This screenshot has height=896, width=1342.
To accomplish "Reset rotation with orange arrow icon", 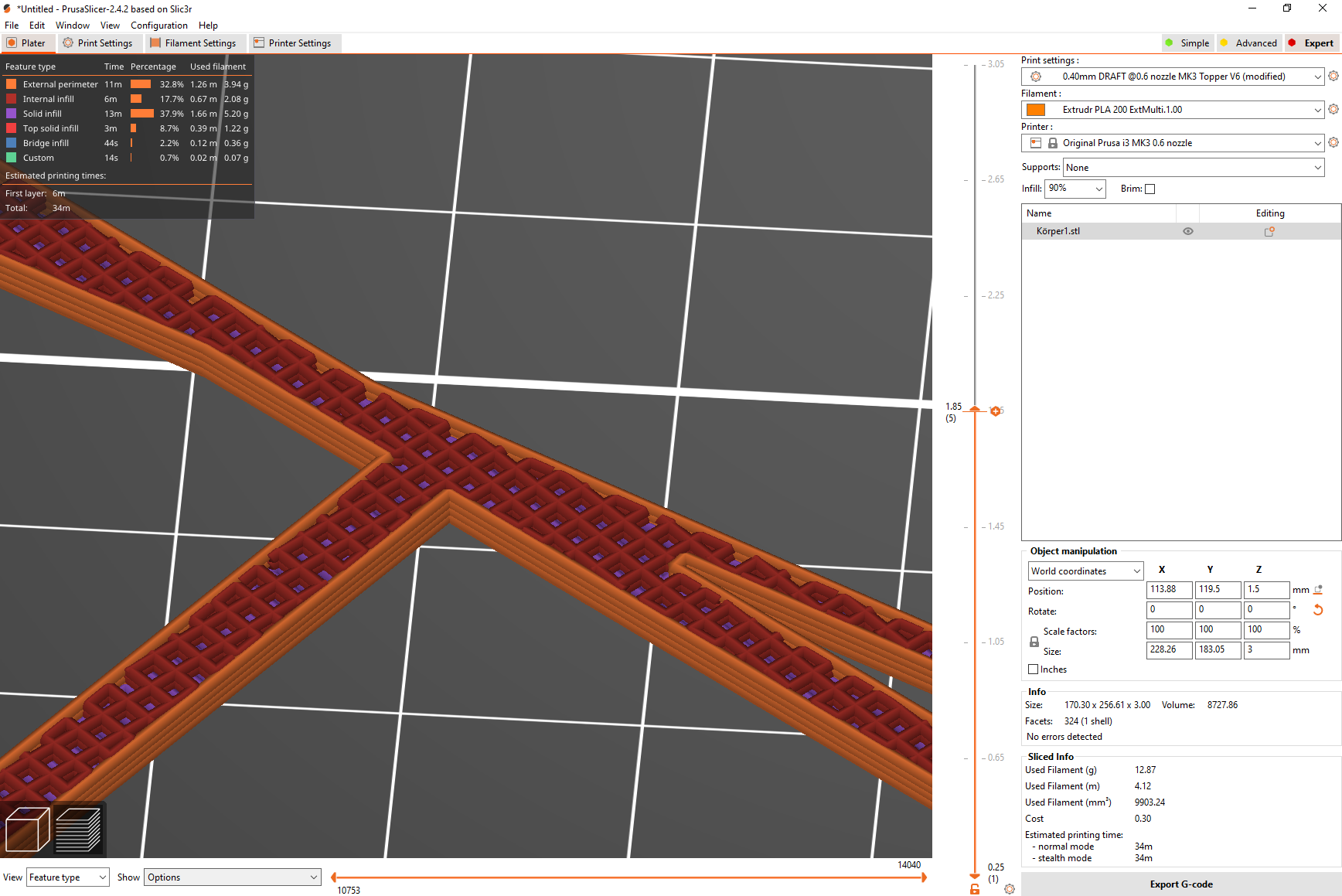I will 1318,610.
